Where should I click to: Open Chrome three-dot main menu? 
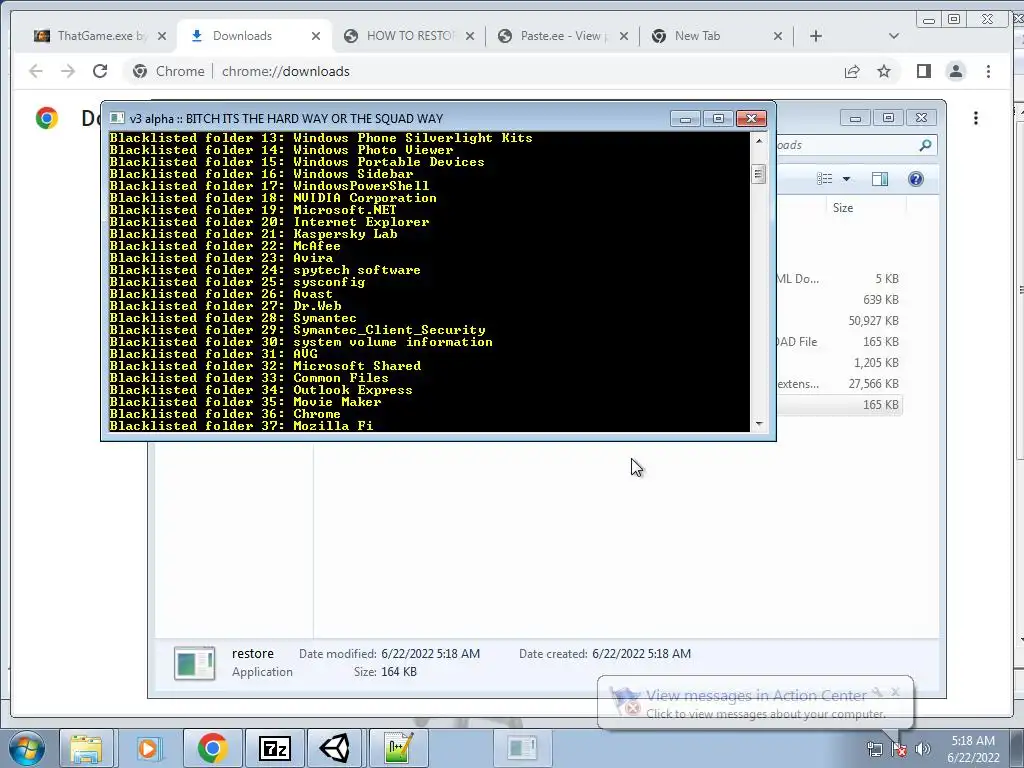988,71
